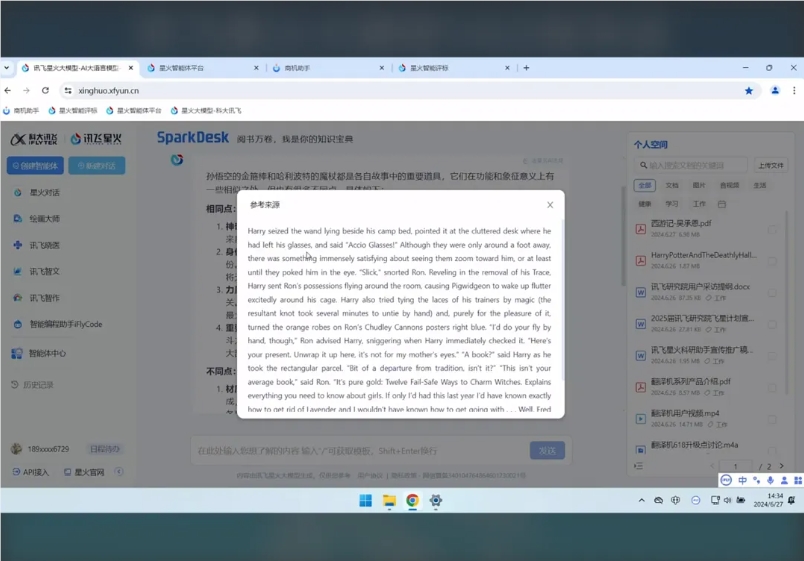Filter files by 图片 category
The image size is (804, 561).
click(x=699, y=186)
